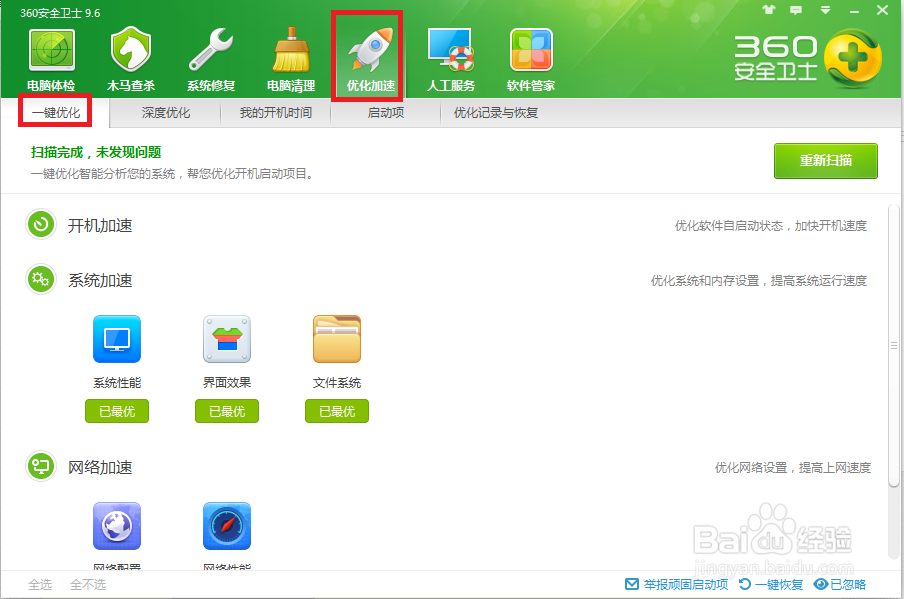904x599 pixels.
Task: Select the 系统性能 monitor icon
Action: click(x=117, y=339)
